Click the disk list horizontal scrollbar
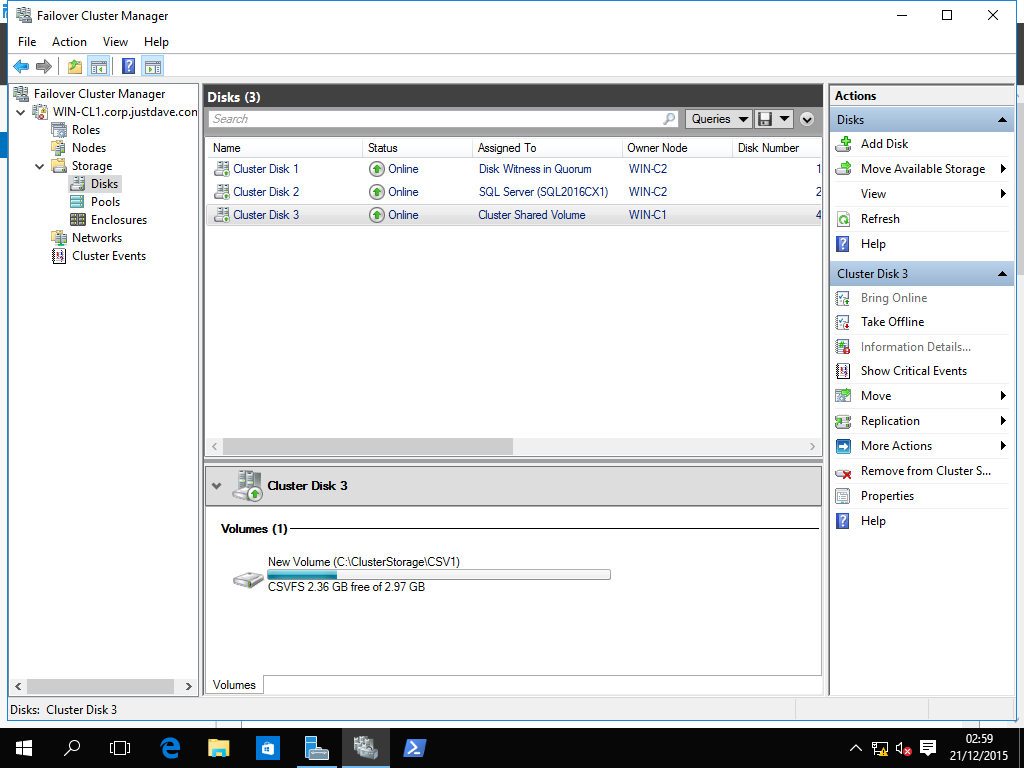The height and width of the screenshot is (768, 1024). click(368, 446)
